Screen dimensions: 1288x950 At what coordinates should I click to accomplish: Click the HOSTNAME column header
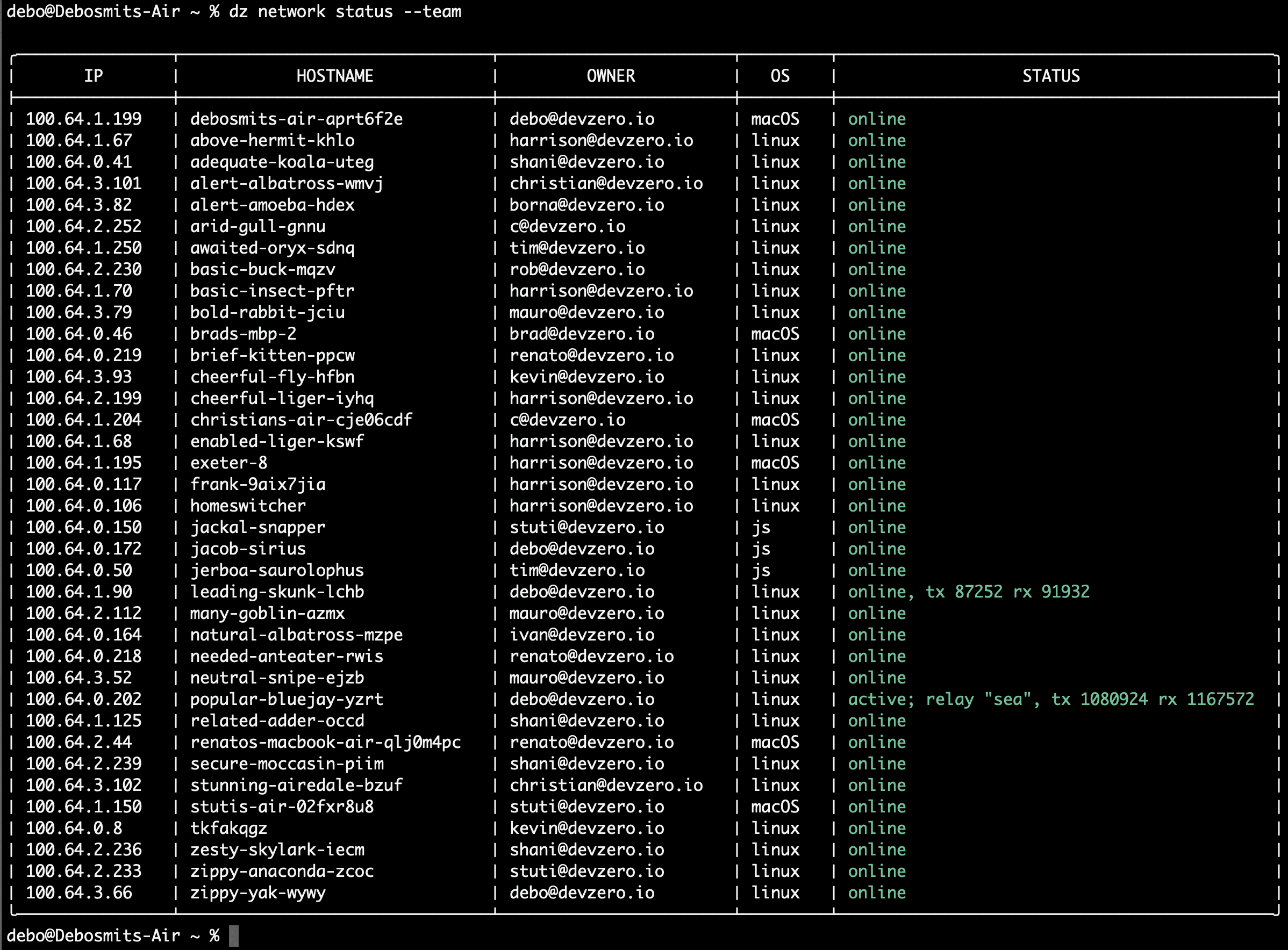[335, 76]
